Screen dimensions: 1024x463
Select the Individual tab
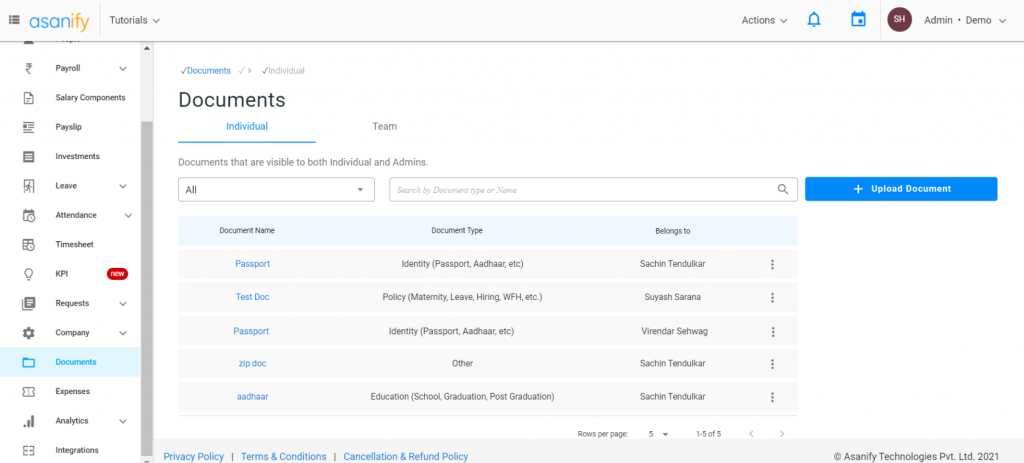tap(247, 127)
